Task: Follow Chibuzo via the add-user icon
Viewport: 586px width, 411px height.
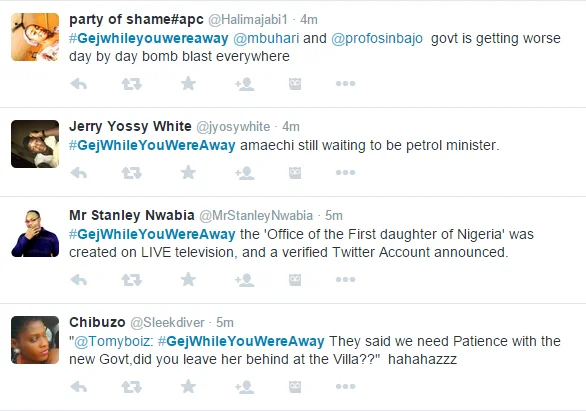Action: coord(245,387)
